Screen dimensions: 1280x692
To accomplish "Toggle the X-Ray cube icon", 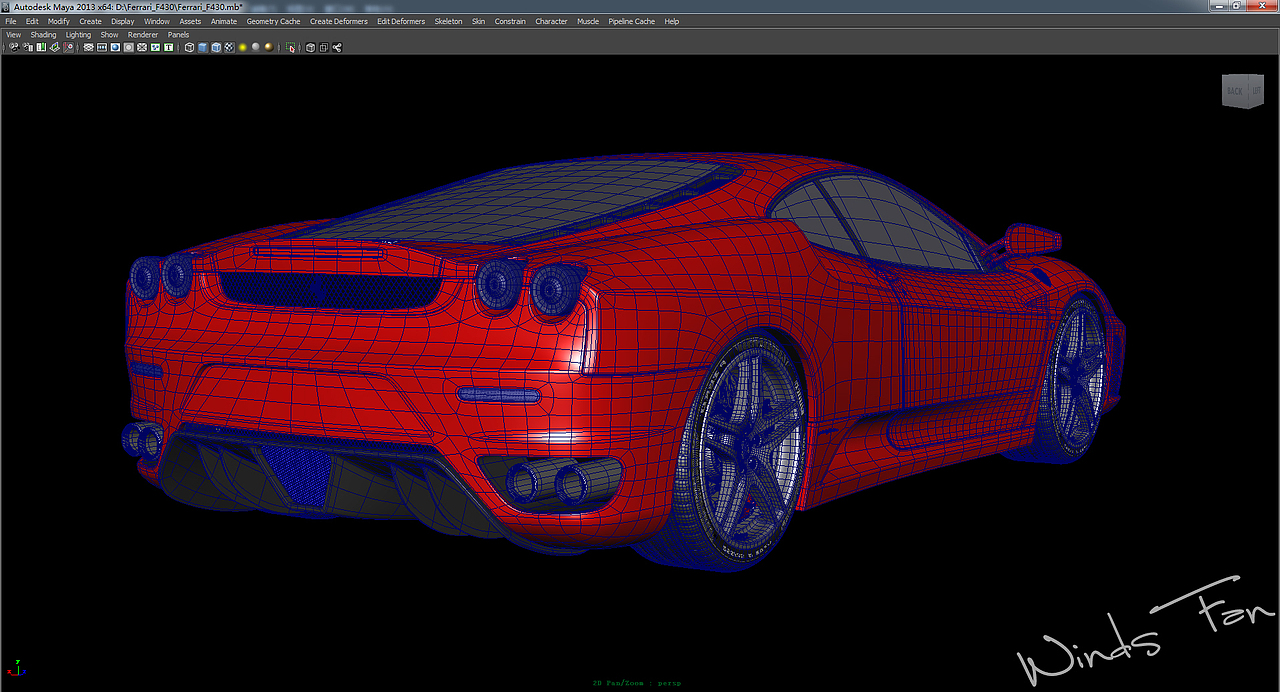I will click(310, 47).
